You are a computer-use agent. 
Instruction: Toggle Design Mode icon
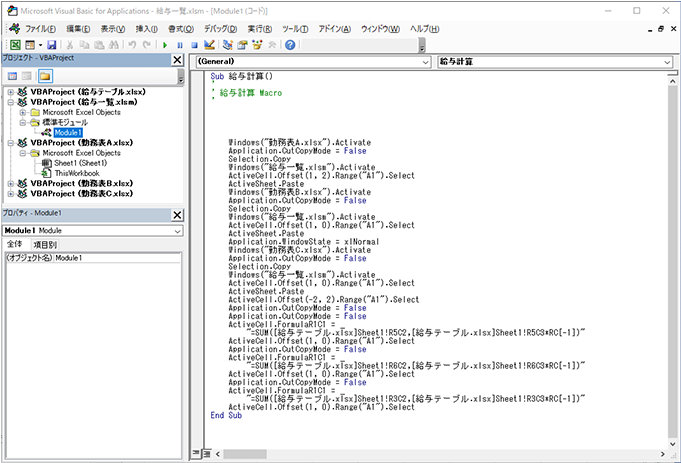209,45
